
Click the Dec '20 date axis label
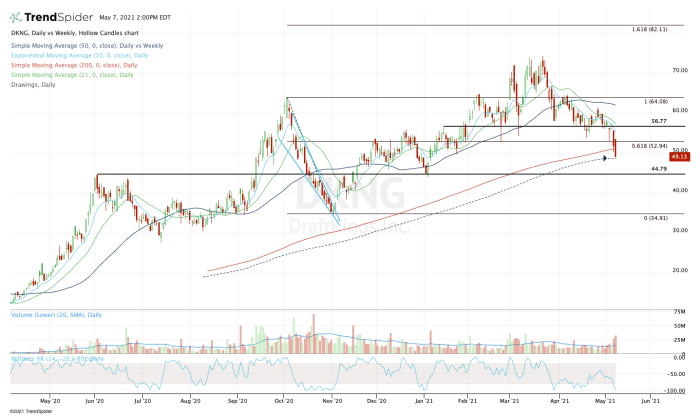pyautogui.click(x=376, y=401)
